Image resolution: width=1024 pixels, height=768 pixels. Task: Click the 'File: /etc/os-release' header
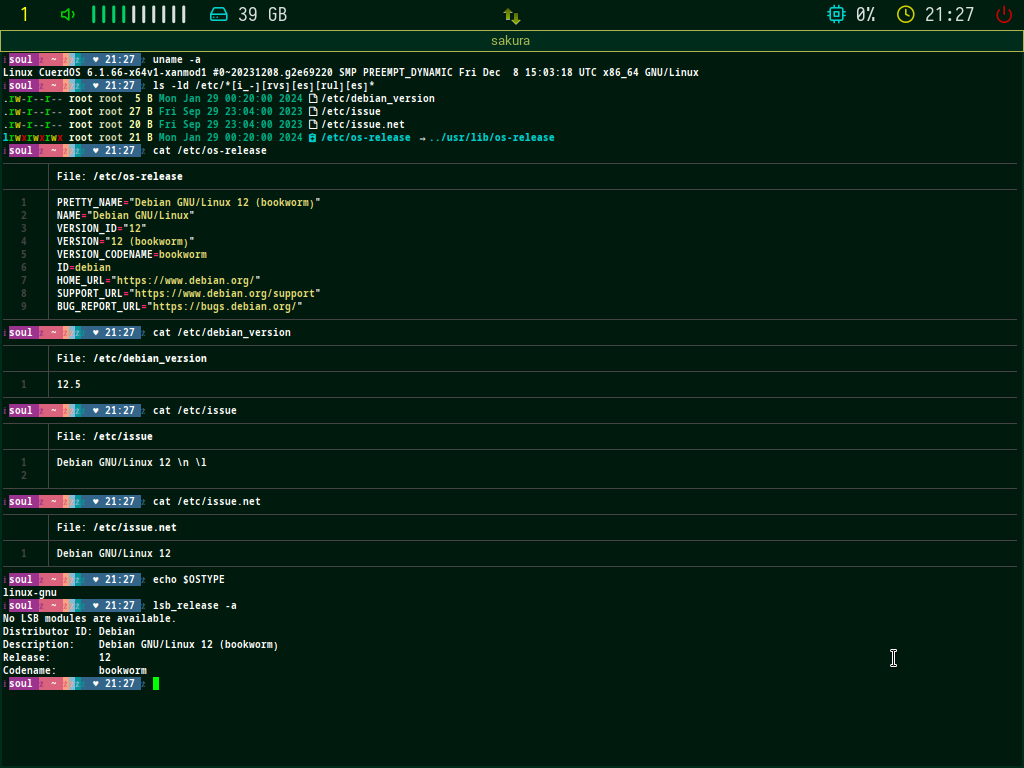120,176
